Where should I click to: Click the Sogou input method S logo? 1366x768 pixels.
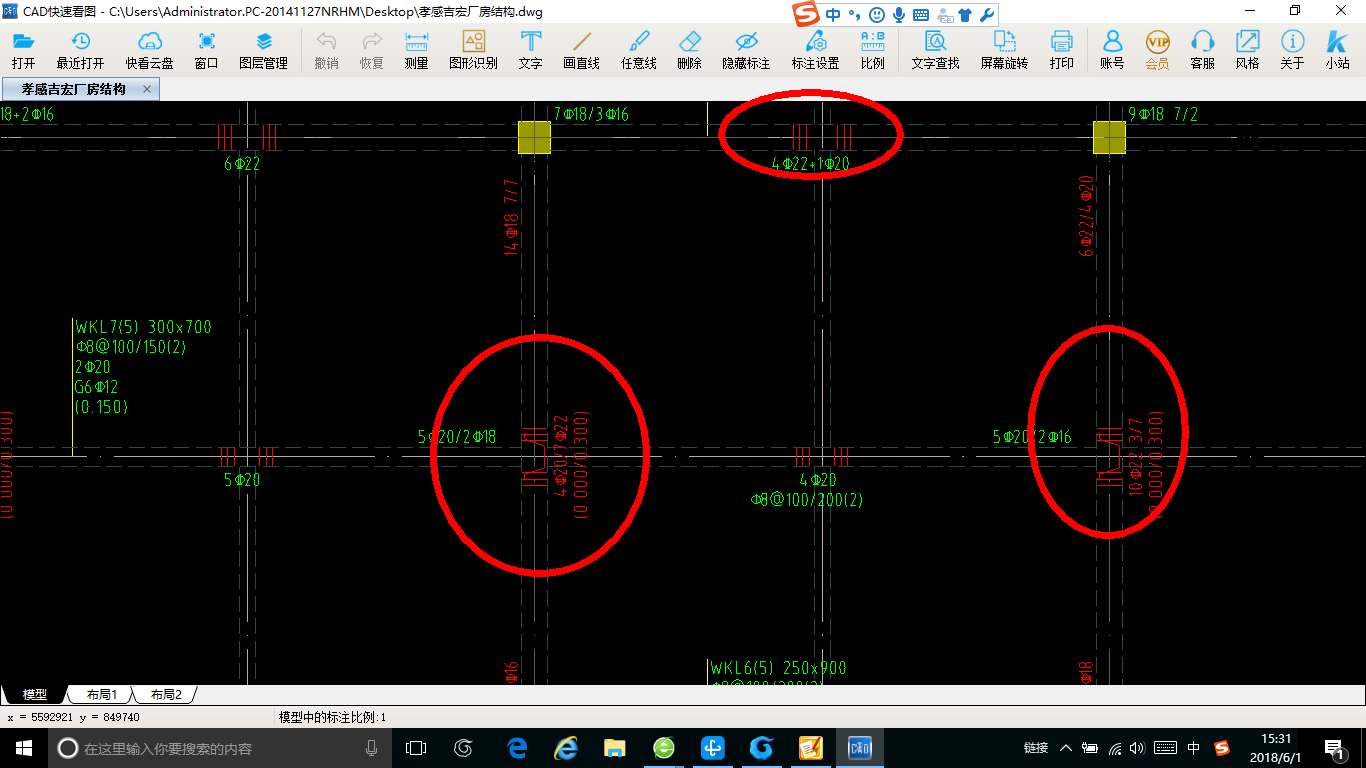coord(806,14)
